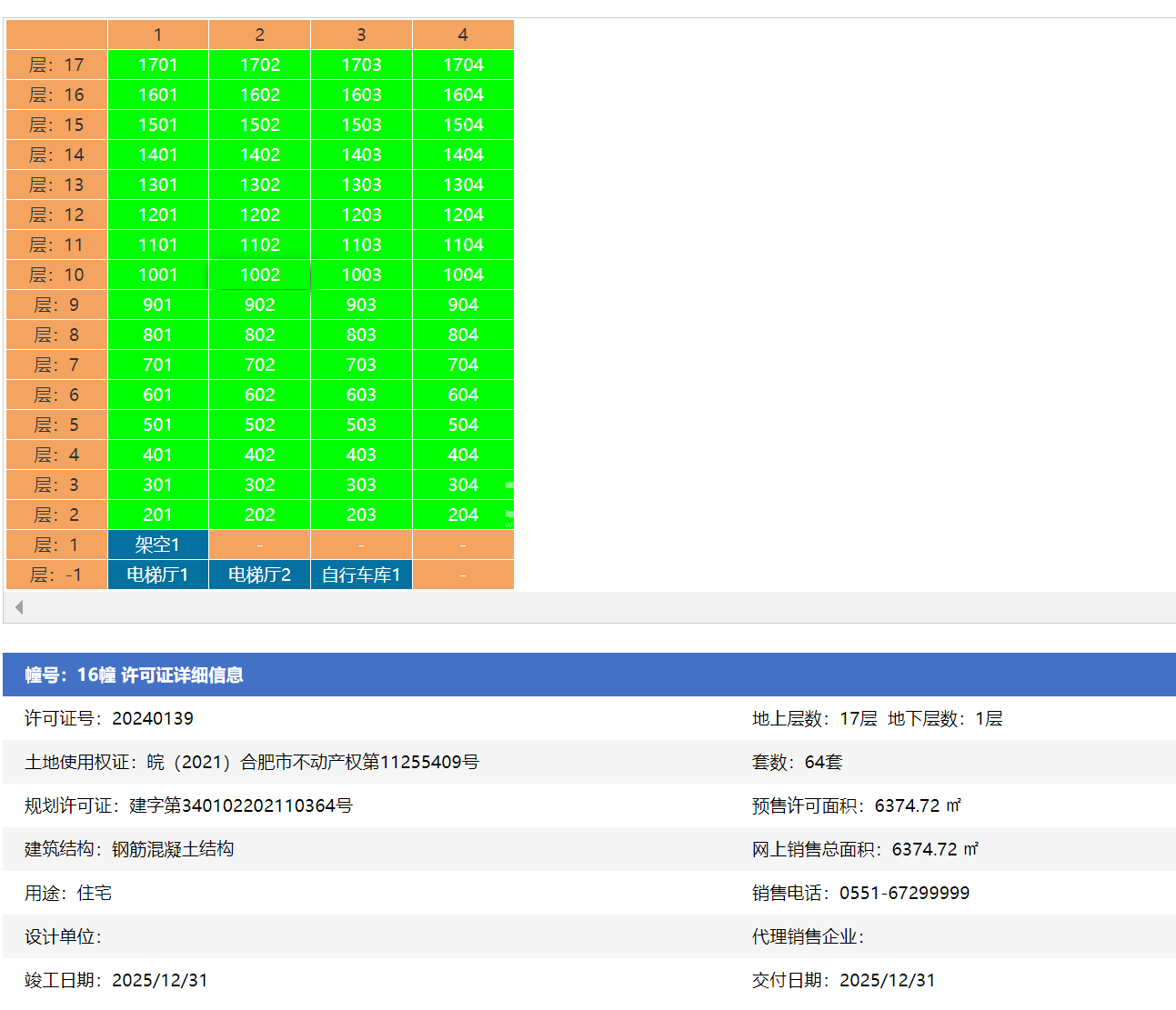Open unit 1503

click(x=362, y=125)
